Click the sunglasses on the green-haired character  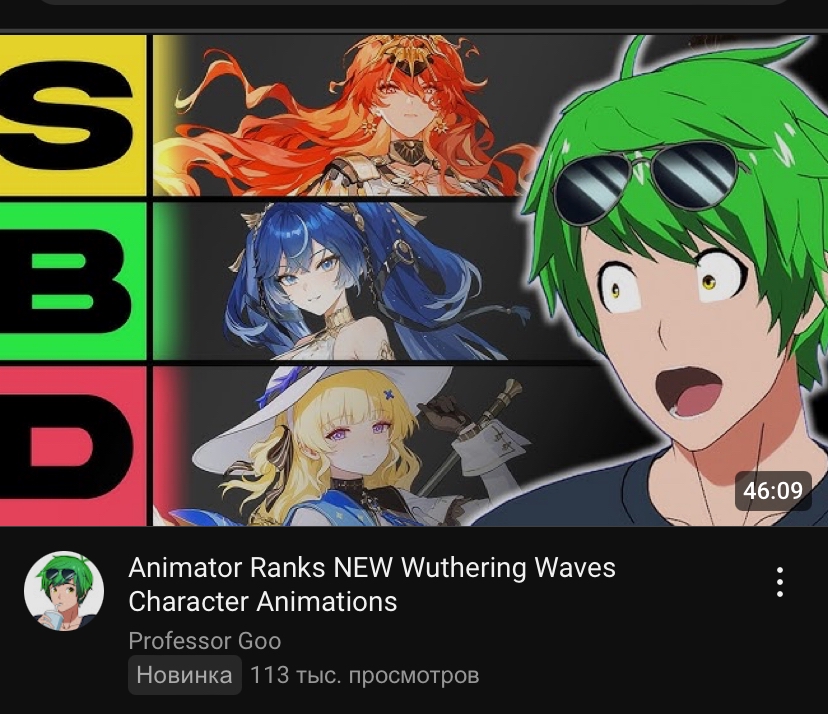click(649, 182)
